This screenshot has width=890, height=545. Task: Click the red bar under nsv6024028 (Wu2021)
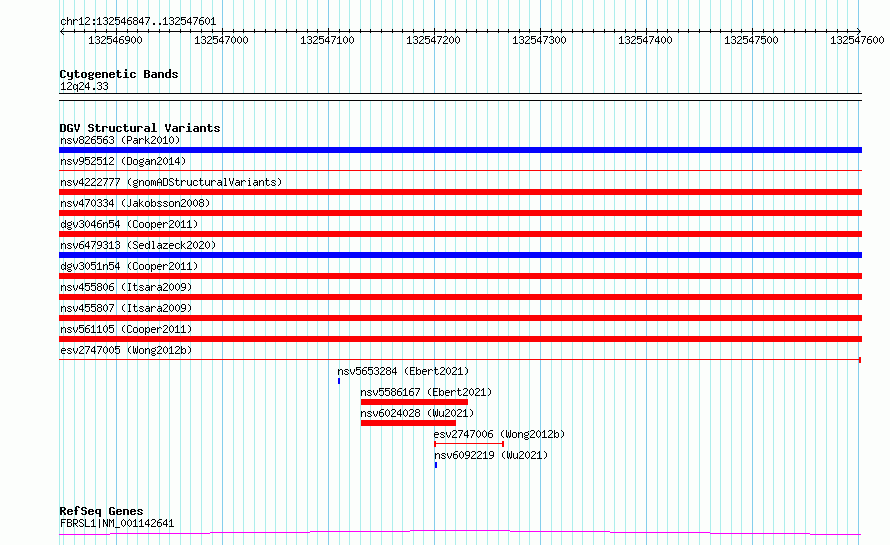408,423
